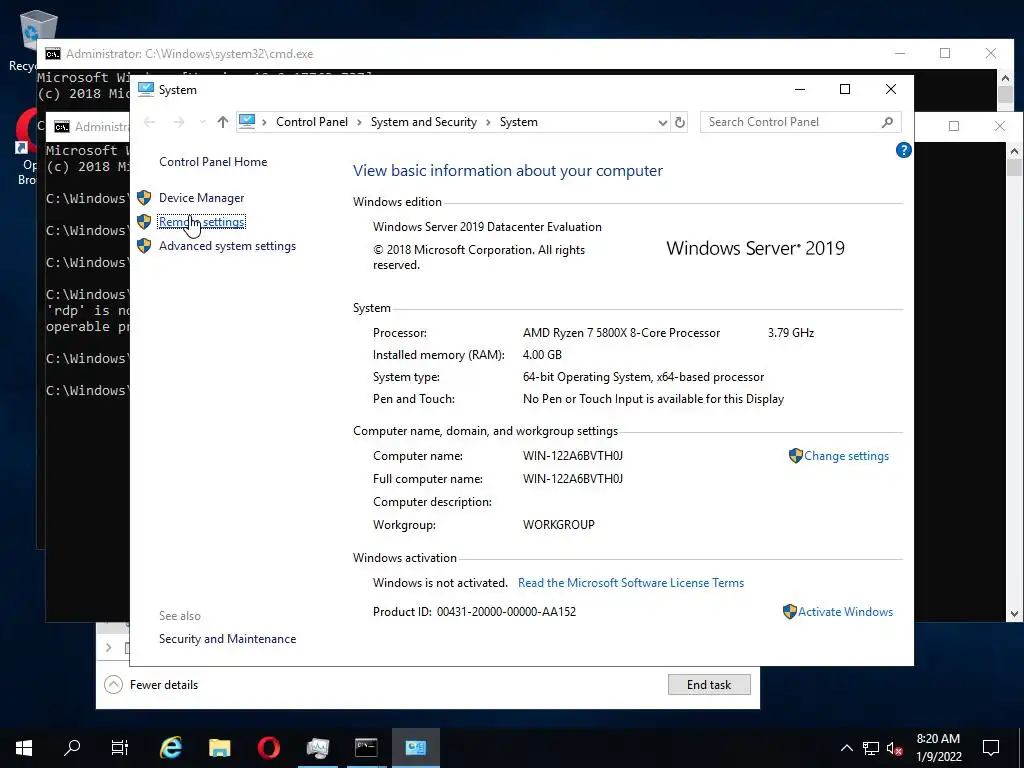The width and height of the screenshot is (1024, 768).
Task: Click the shield icon beside Remote settings
Action: [x=144, y=221]
